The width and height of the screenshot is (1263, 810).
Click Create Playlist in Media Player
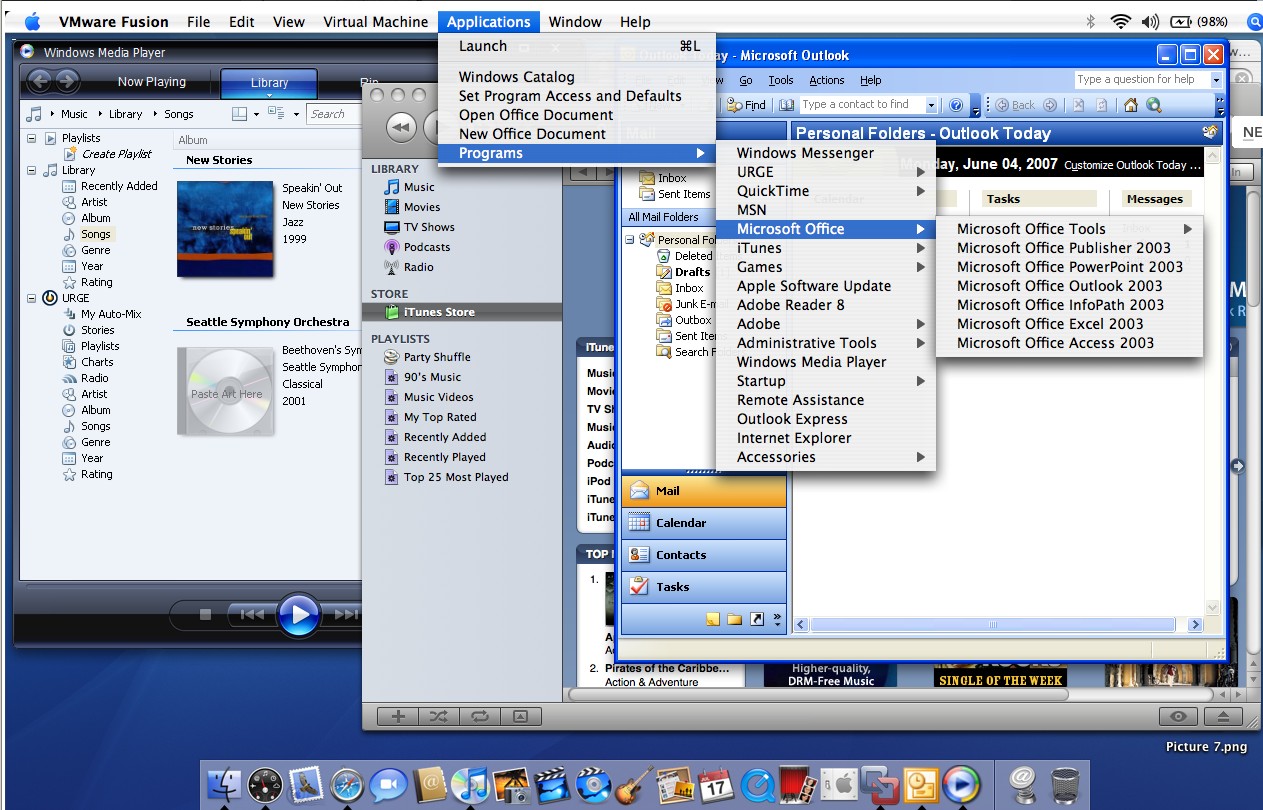coord(116,154)
